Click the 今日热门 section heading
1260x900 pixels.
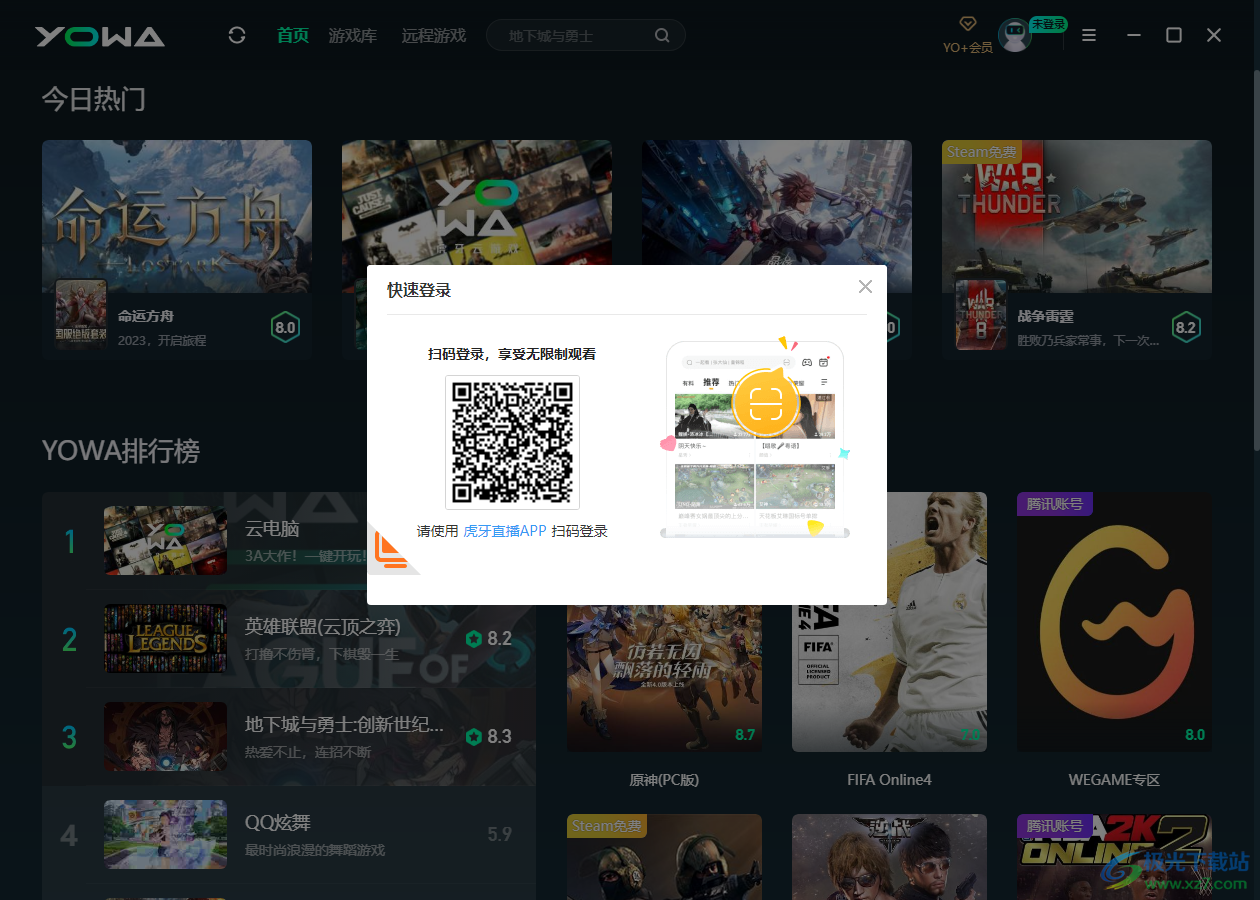pyautogui.click(x=94, y=98)
